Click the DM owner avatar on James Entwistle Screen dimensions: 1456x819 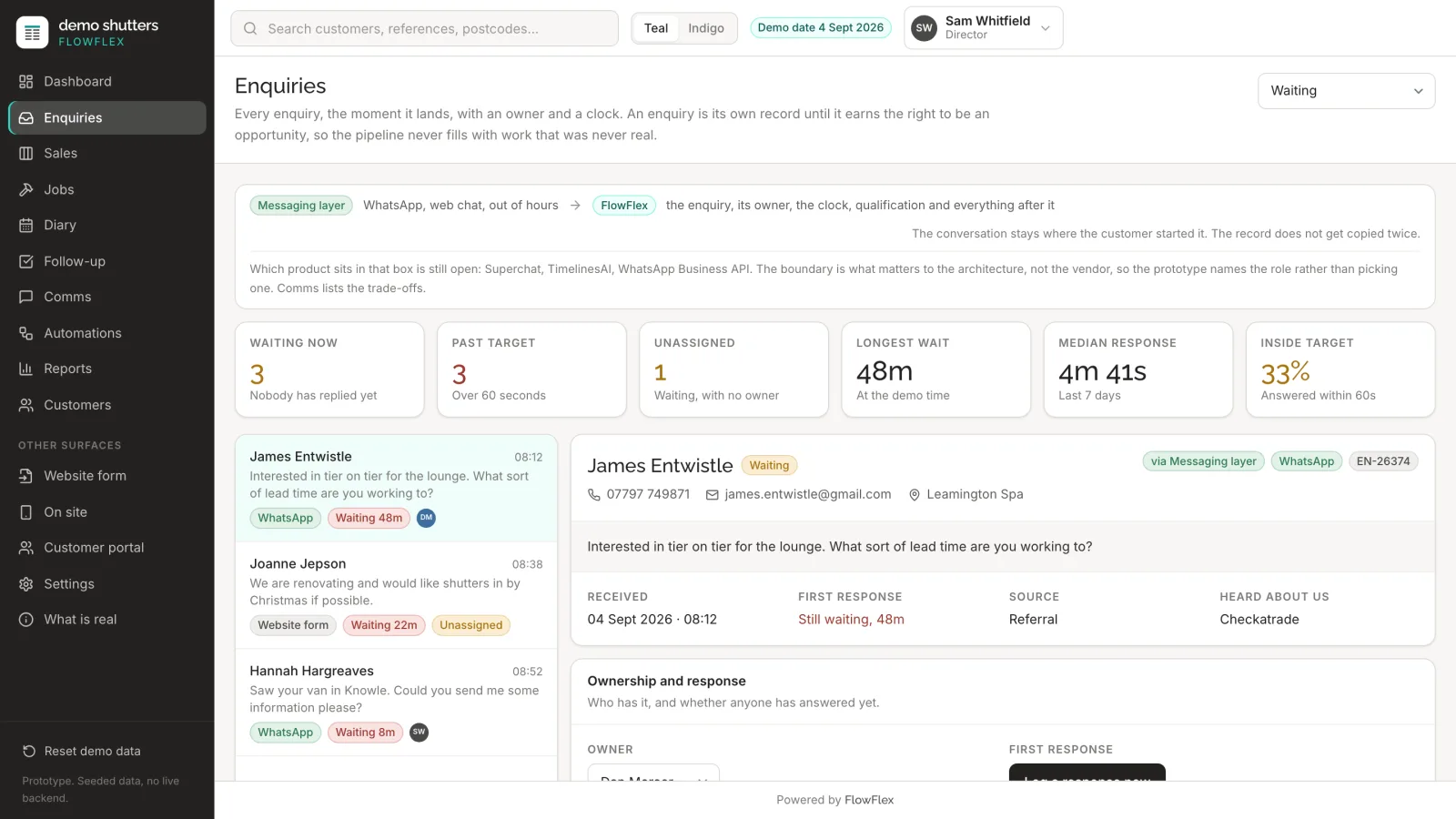pos(426,518)
